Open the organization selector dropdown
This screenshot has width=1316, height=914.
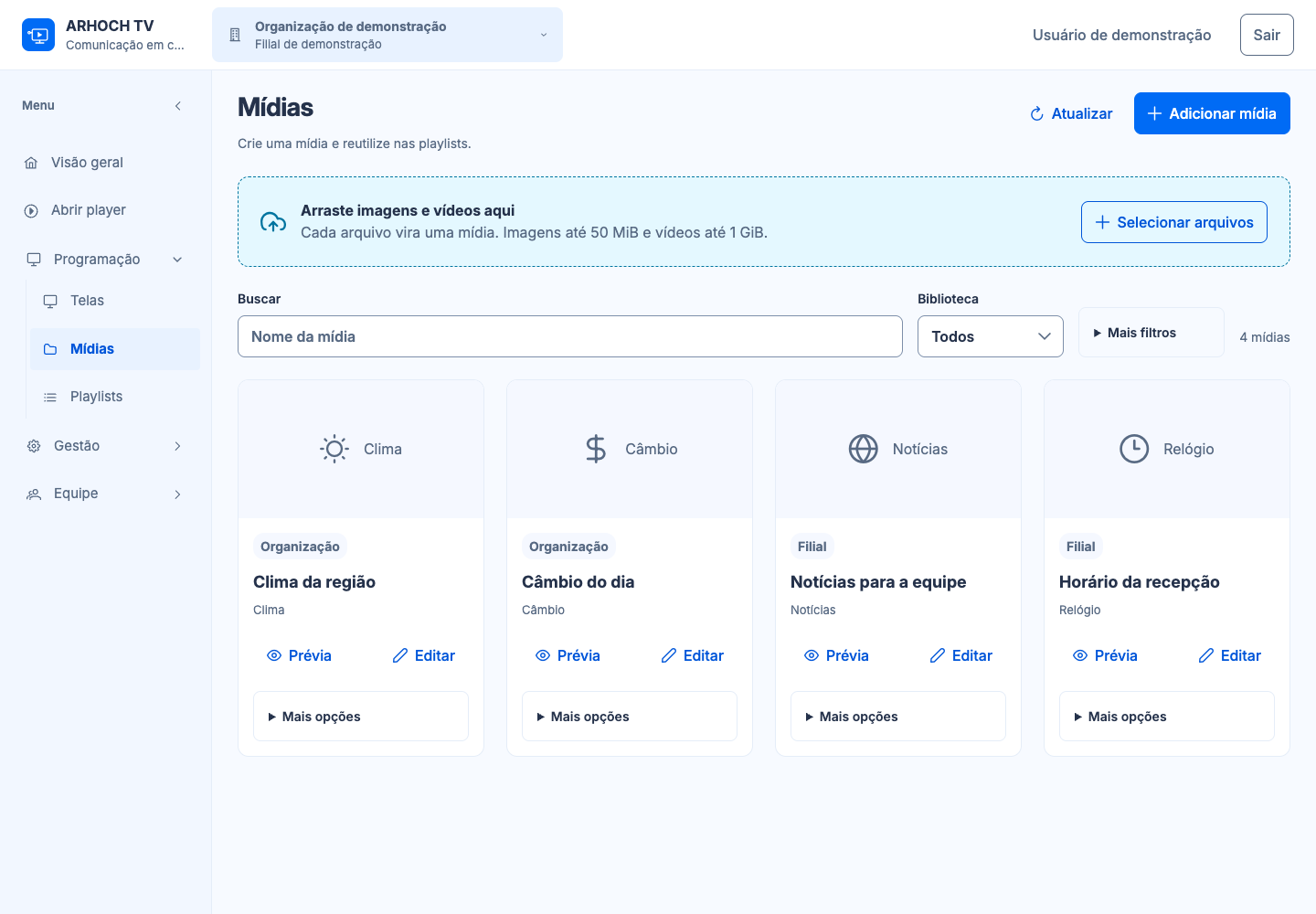coord(387,35)
